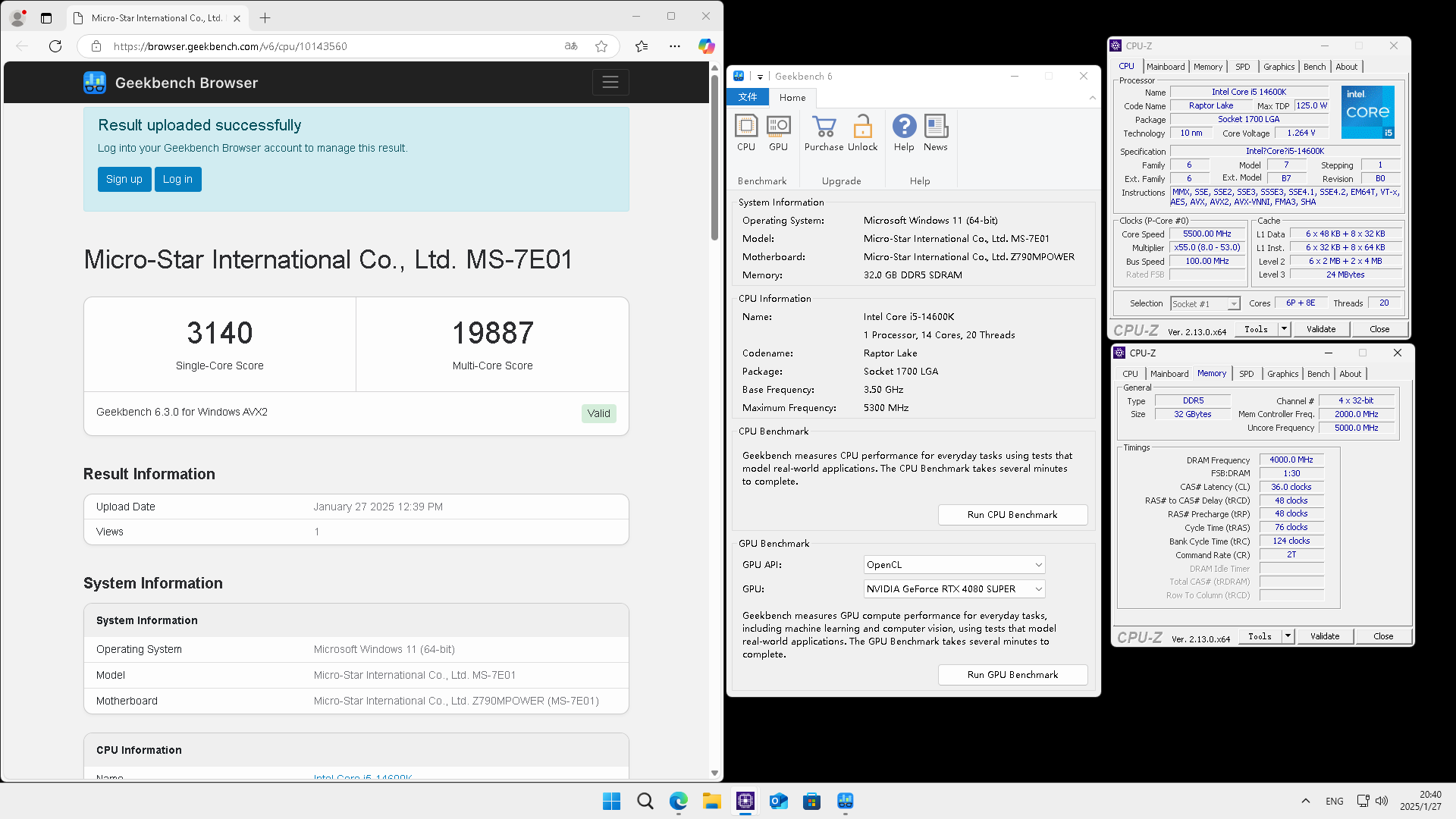Open the About tab in upper CPU-Z

1346,67
